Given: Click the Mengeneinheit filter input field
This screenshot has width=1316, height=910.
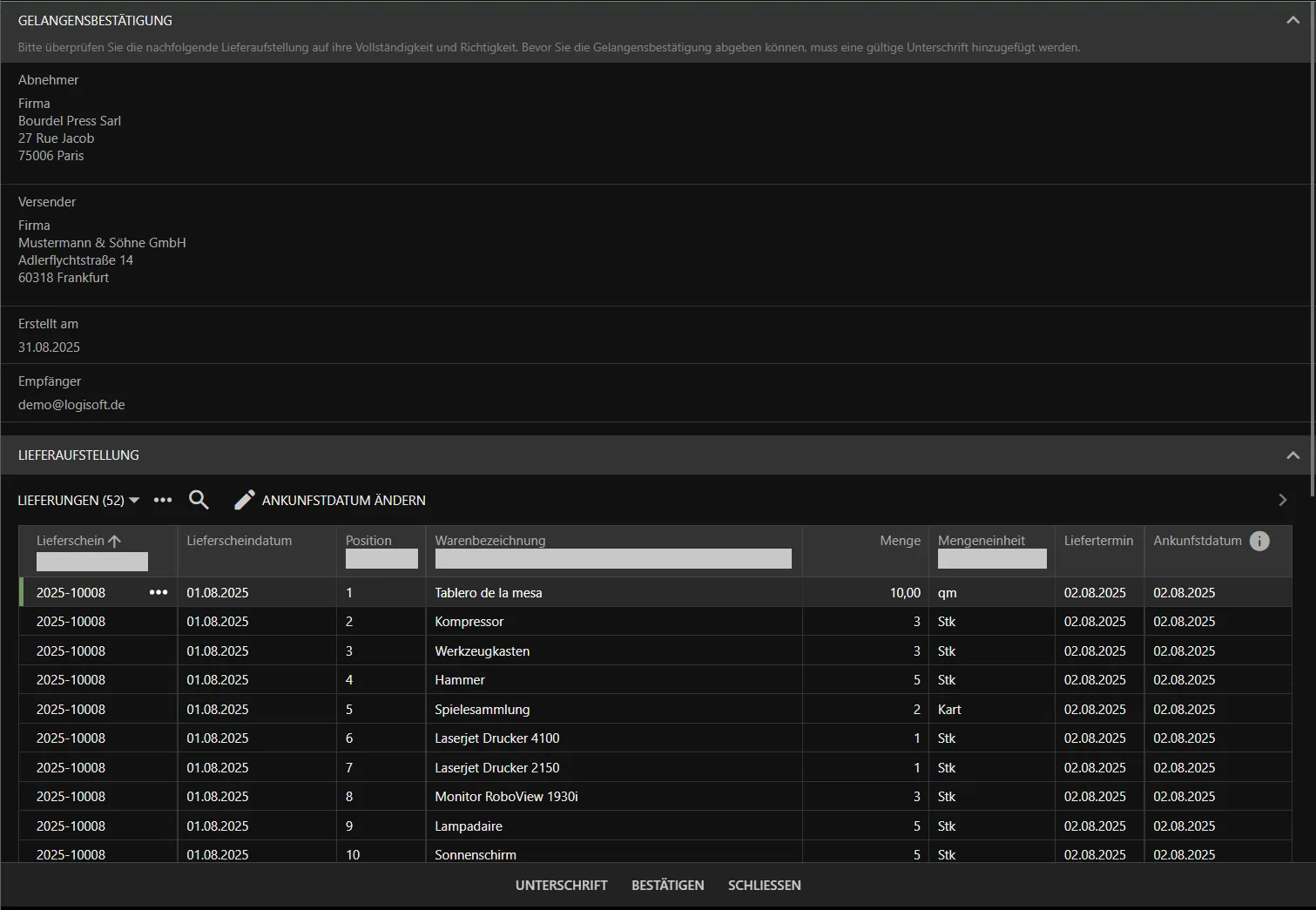Looking at the screenshot, I should pos(992,559).
